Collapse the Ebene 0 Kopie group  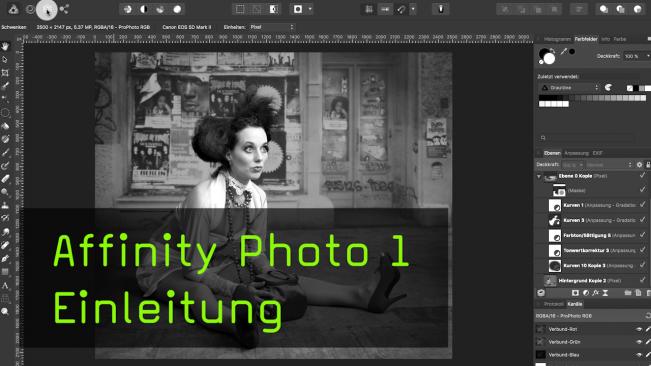(539, 176)
